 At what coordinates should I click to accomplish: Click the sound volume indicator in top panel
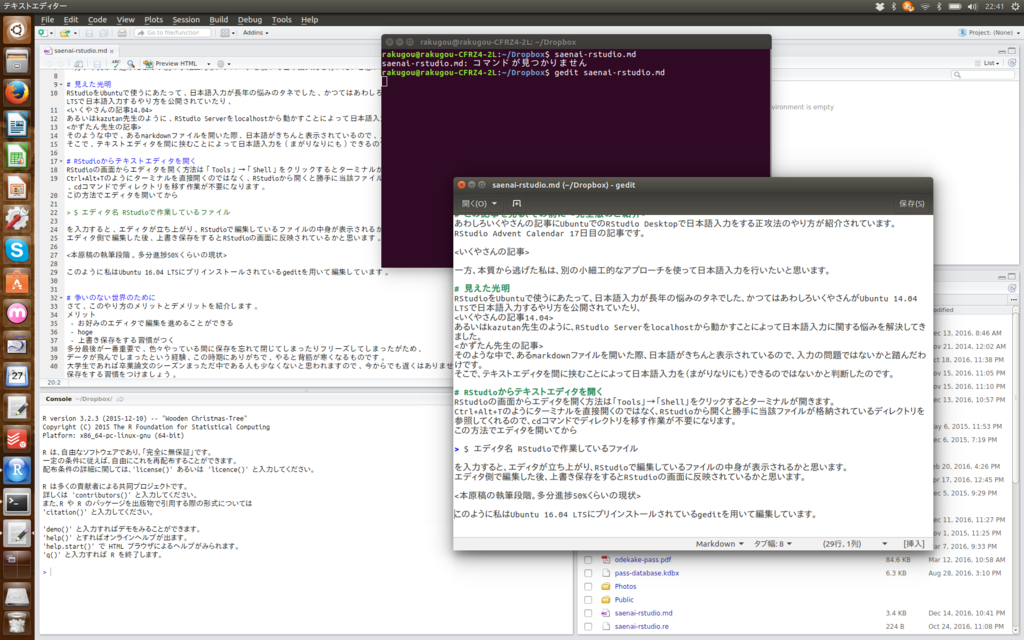972,7
